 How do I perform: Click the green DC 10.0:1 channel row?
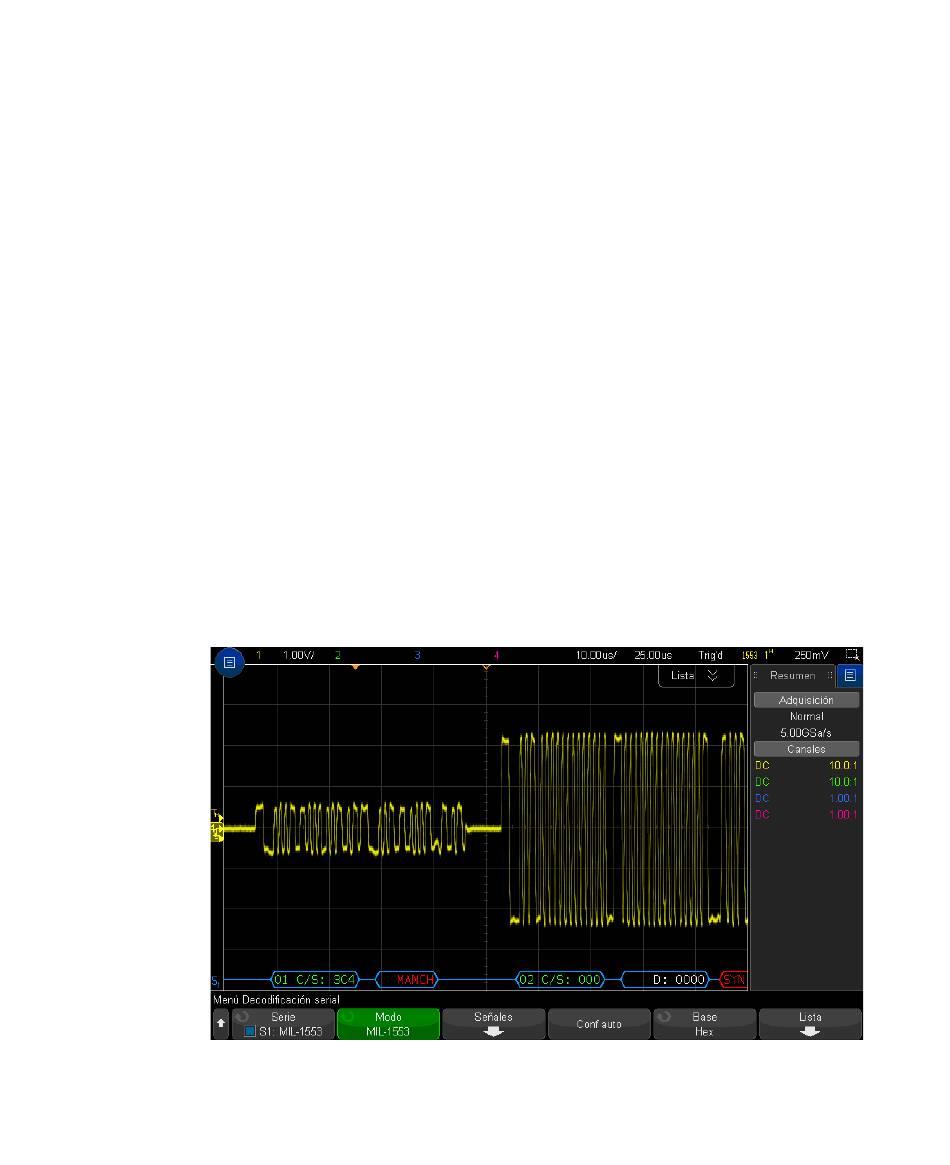pos(806,782)
